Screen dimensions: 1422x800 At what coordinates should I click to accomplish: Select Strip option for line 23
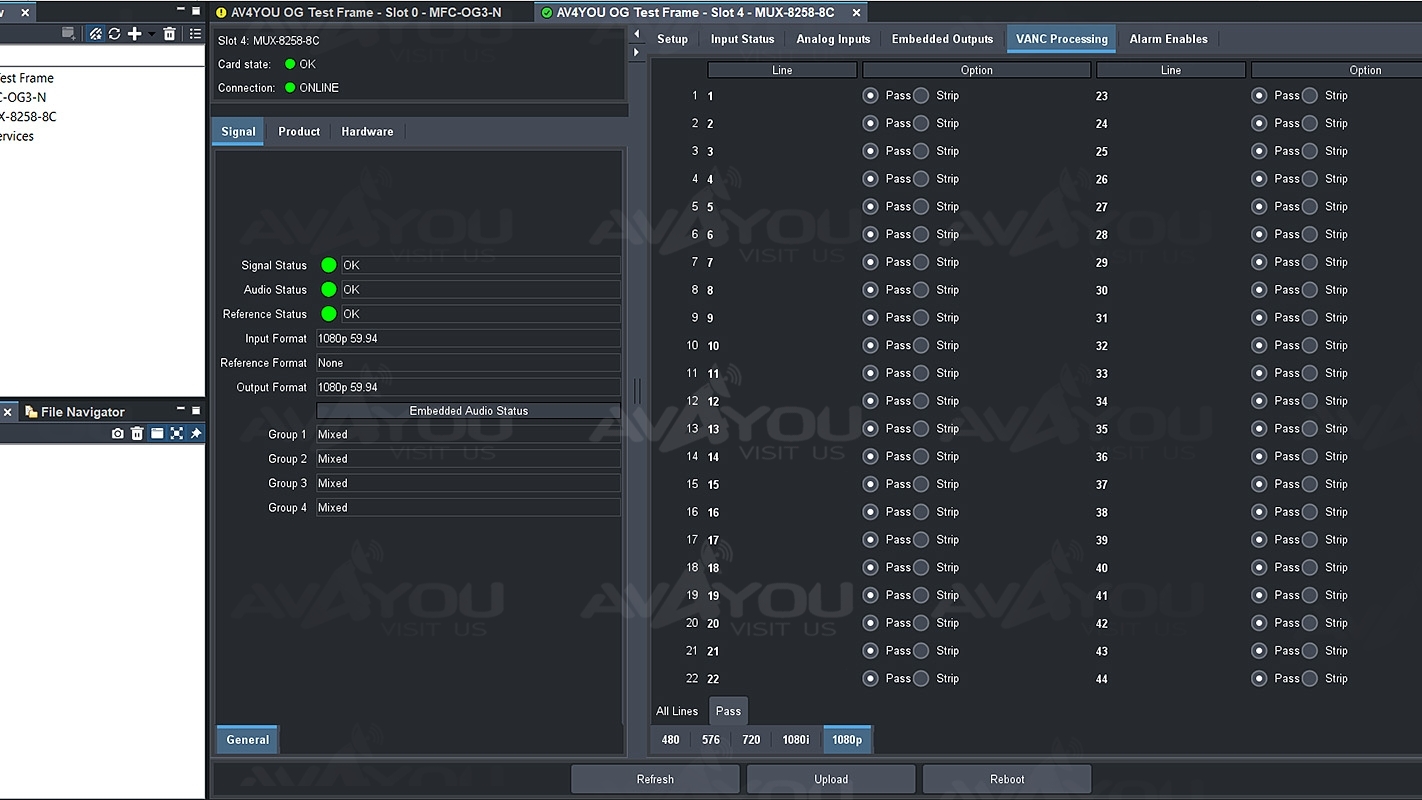(x=1310, y=96)
